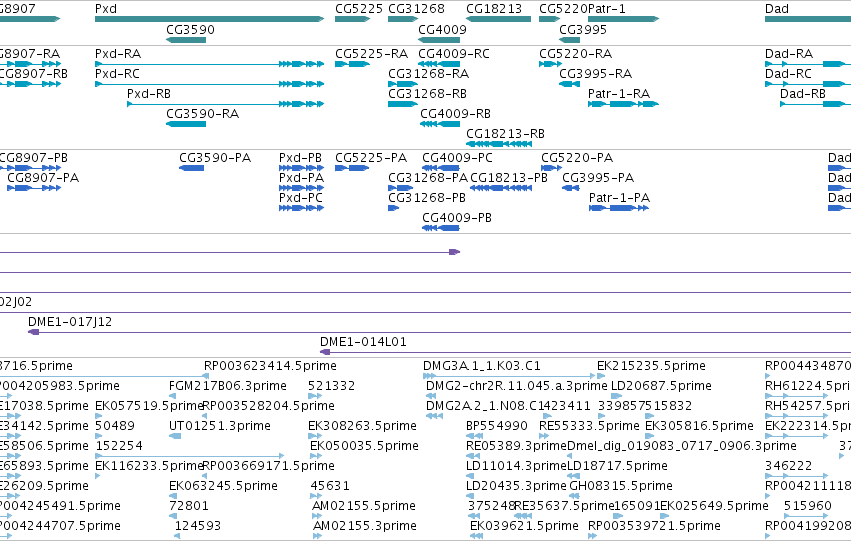The image size is (851, 541).
Task: Click the CG3590 gene glyph
Action: 186,40
